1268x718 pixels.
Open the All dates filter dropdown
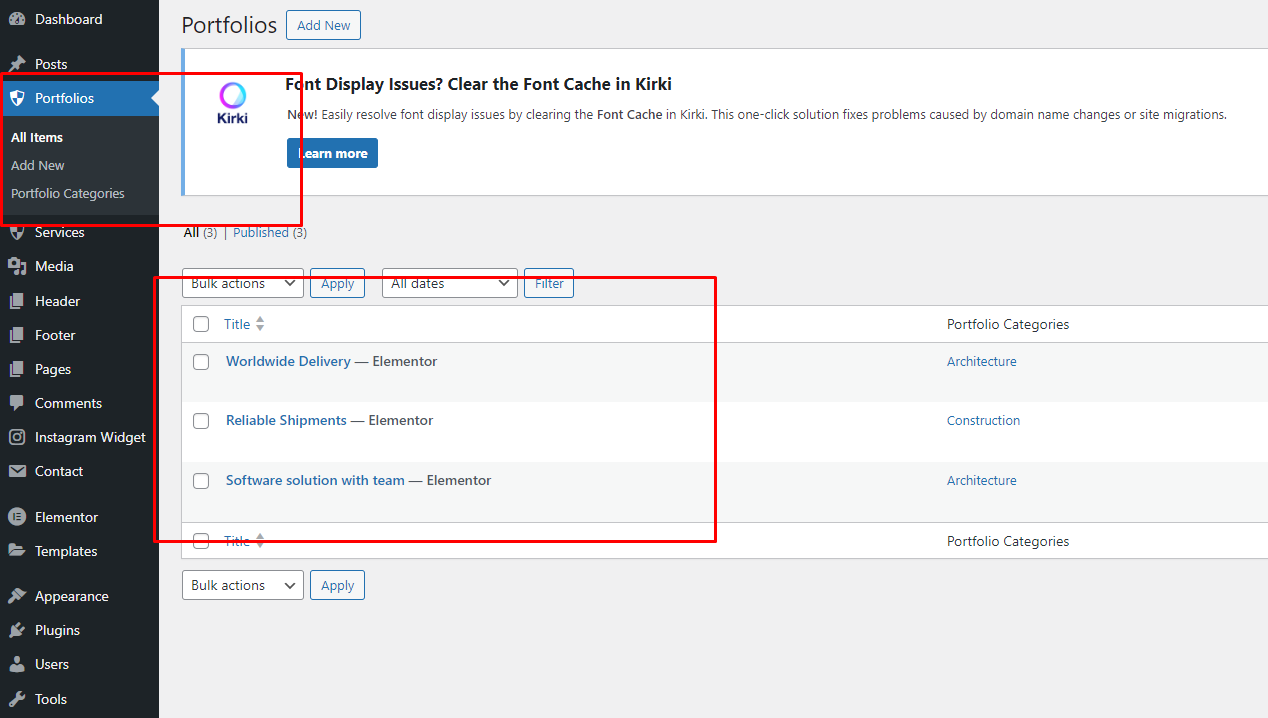pos(450,283)
